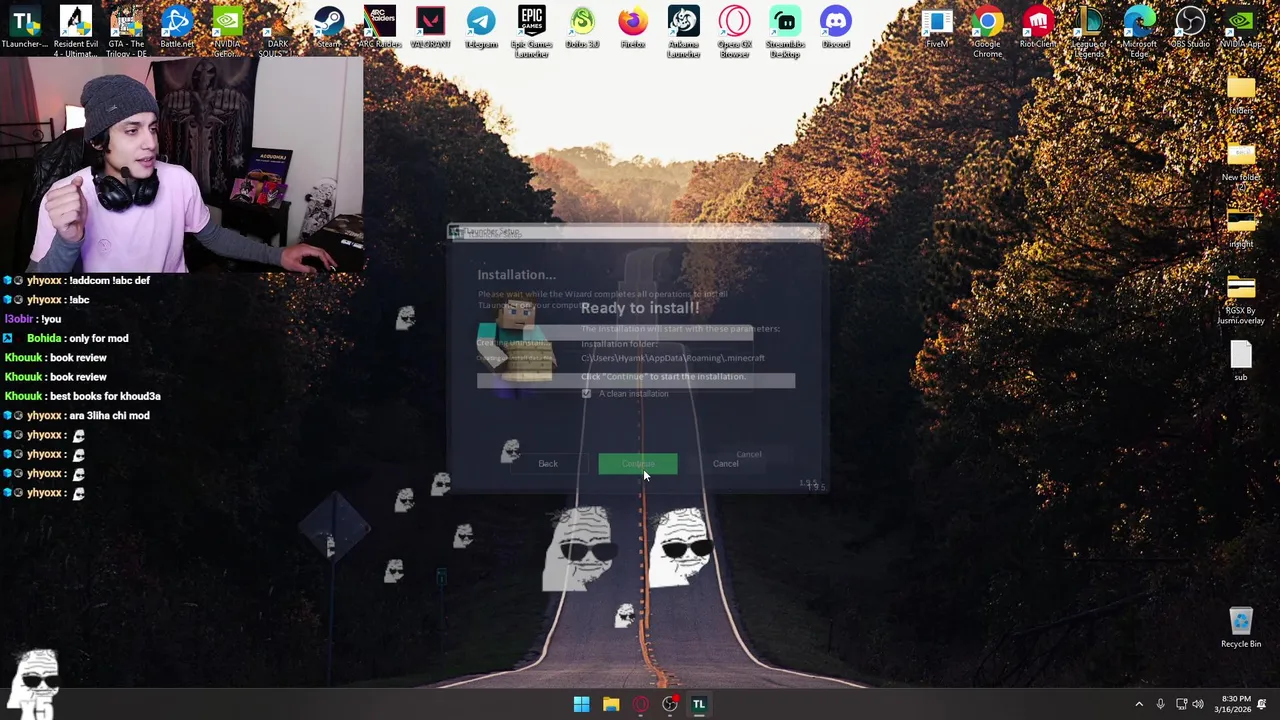This screenshot has width=1280, height=720.
Task: Open the Epic Games Launcher shortcut
Action: coord(532,31)
